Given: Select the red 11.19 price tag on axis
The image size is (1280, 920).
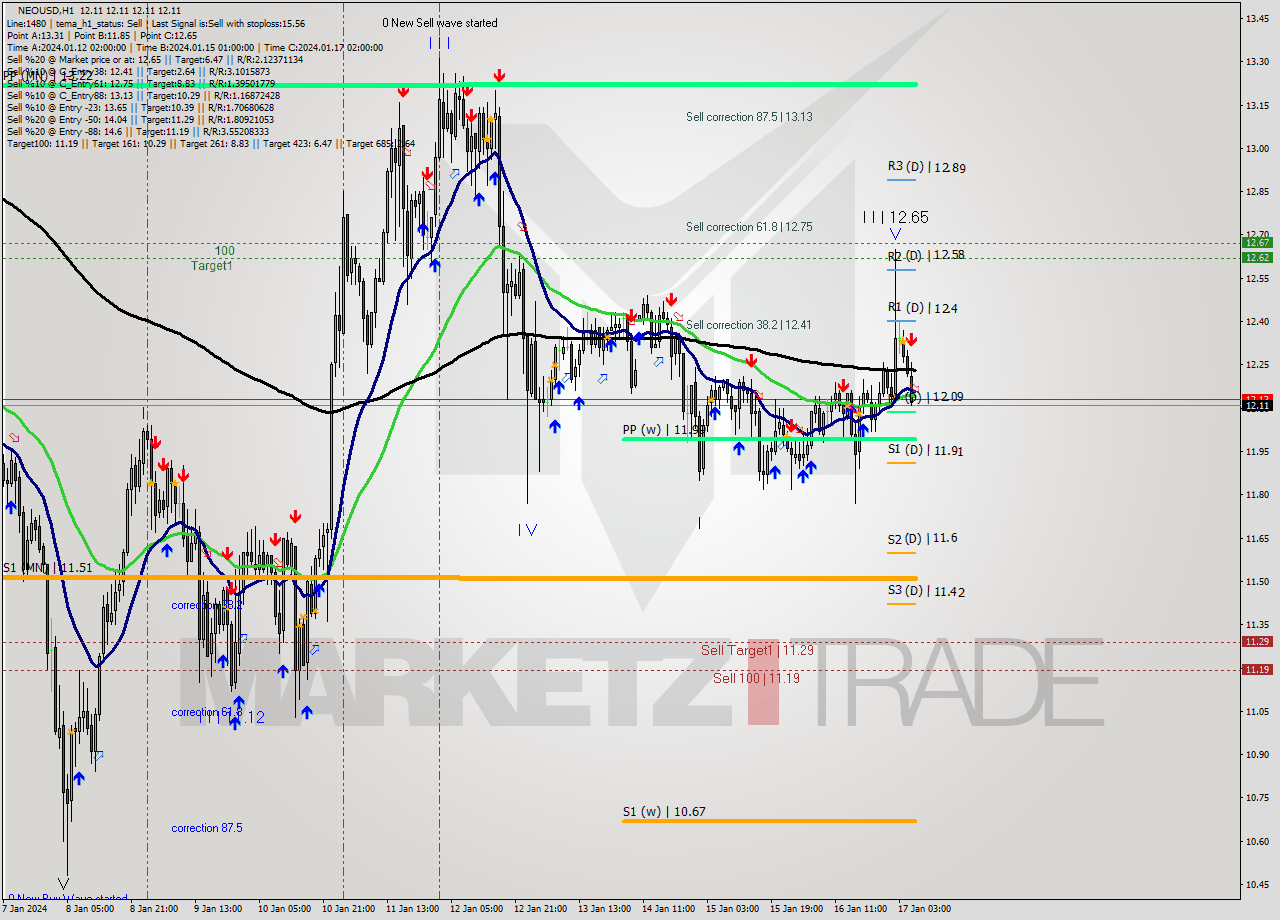Looking at the screenshot, I should (1256, 670).
